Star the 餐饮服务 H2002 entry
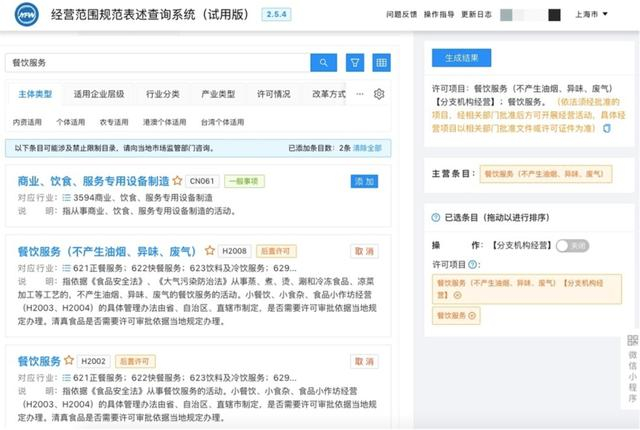 [x=69, y=360]
